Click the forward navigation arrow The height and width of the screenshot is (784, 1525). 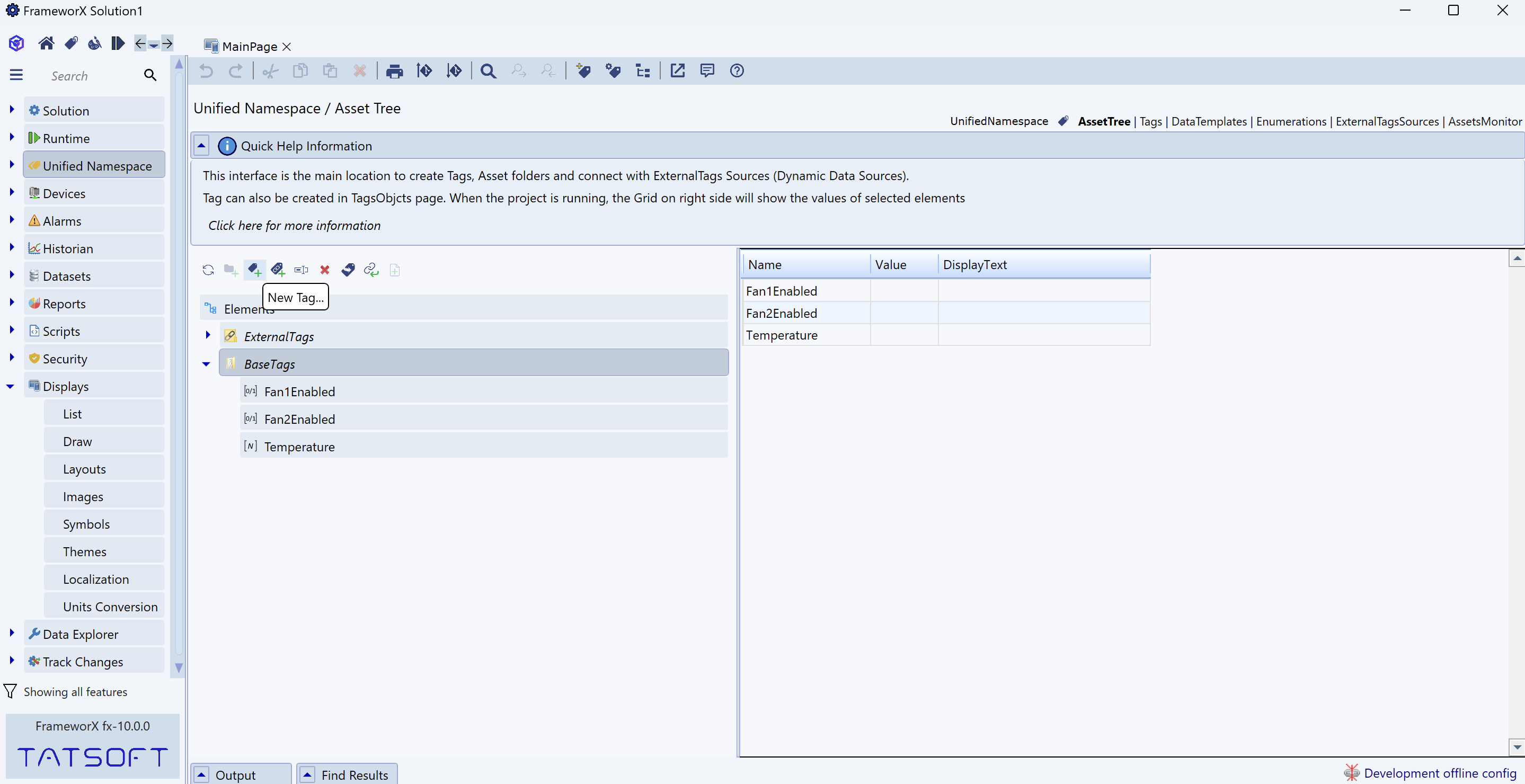pyautogui.click(x=167, y=43)
